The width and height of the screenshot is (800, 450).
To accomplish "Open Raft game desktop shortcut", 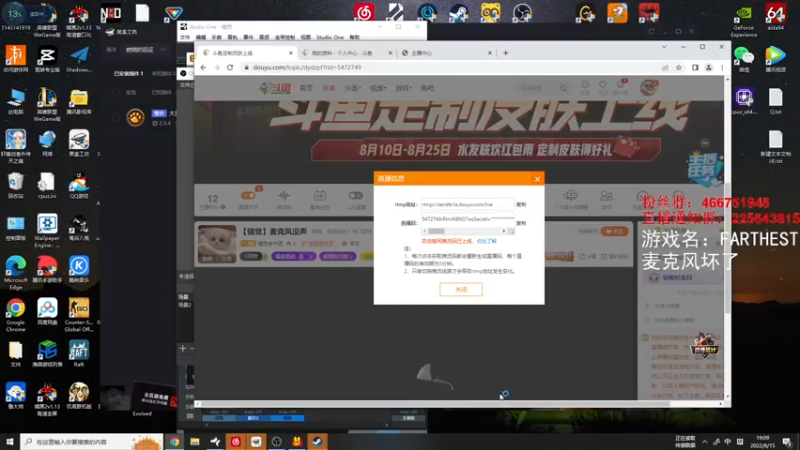I will click(x=79, y=354).
